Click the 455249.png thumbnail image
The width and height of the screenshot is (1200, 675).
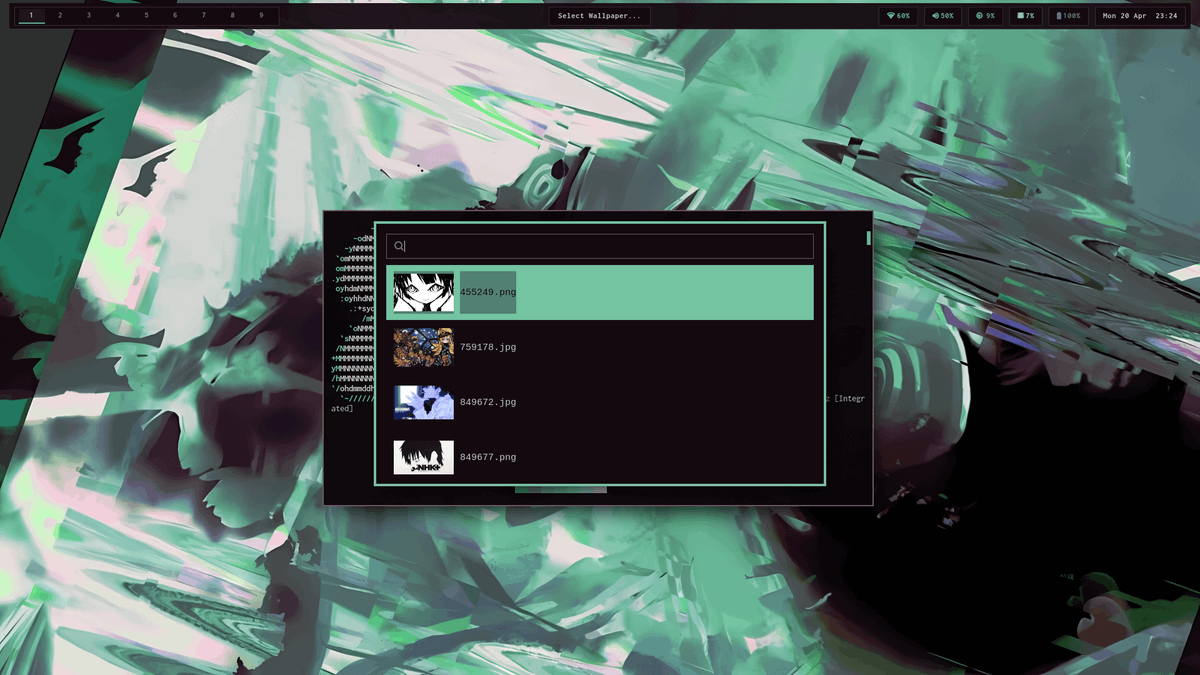tap(424, 290)
